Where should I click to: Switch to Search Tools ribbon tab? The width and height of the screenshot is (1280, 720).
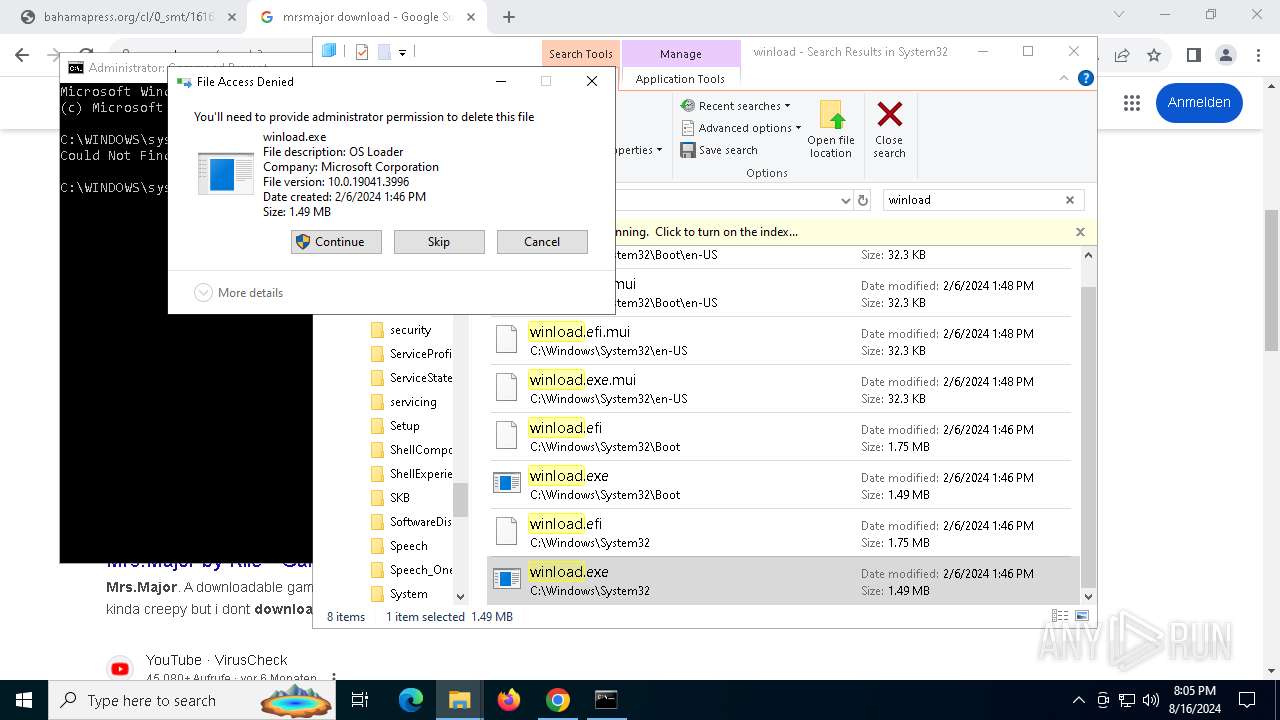(x=580, y=54)
